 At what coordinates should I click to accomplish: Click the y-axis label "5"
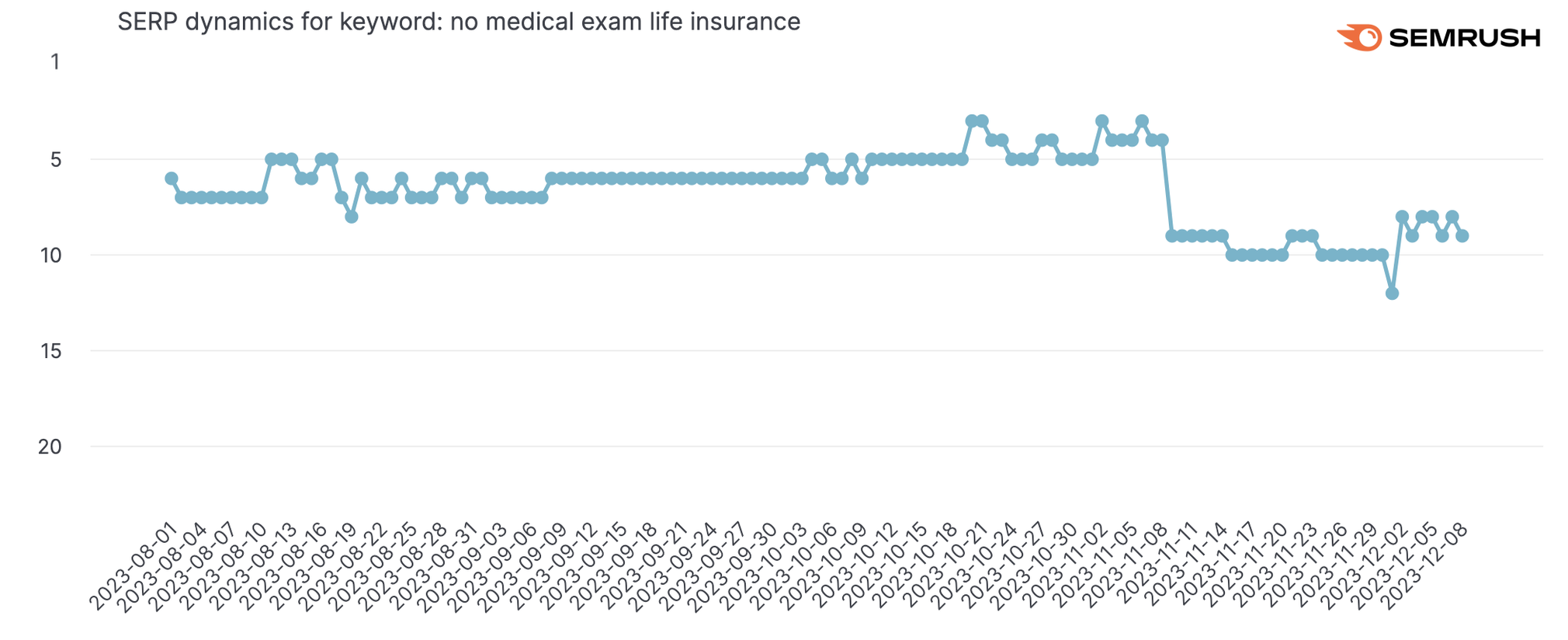pyautogui.click(x=55, y=160)
